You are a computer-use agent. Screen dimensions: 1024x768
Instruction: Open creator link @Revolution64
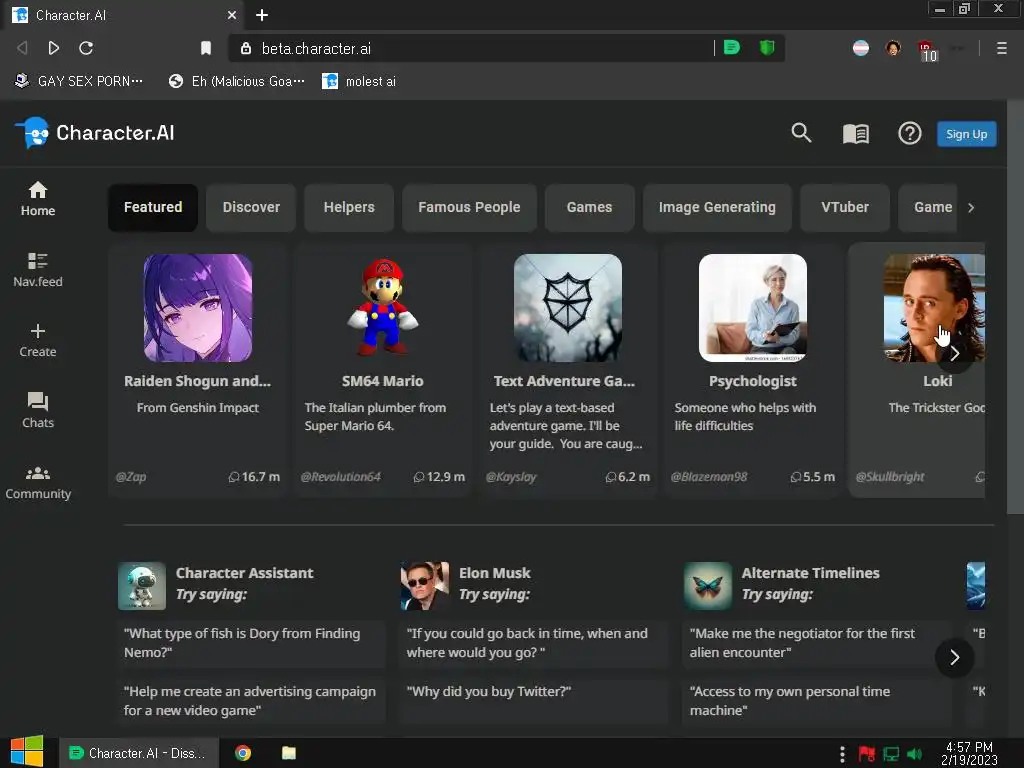(x=340, y=477)
